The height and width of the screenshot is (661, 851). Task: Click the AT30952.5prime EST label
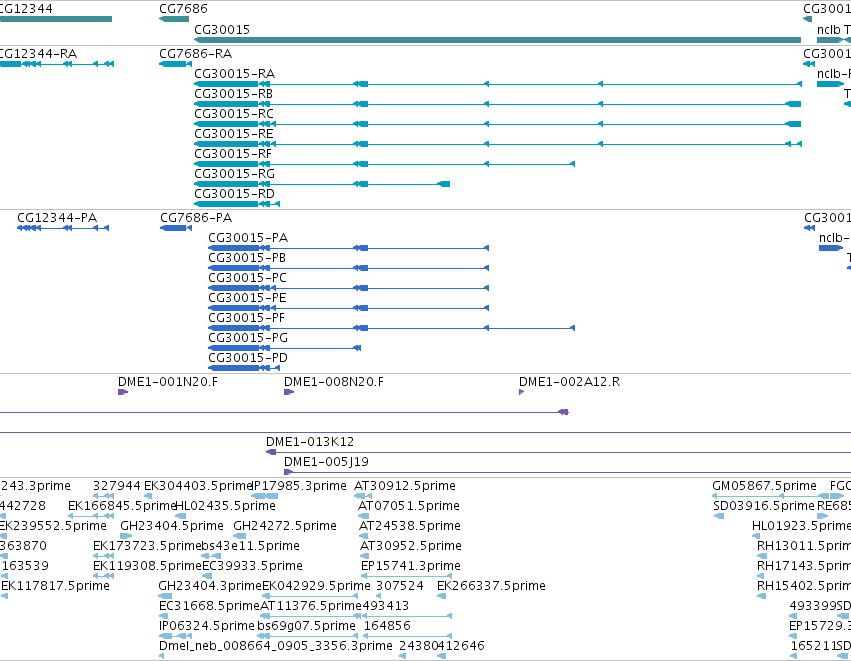tap(411, 546)
